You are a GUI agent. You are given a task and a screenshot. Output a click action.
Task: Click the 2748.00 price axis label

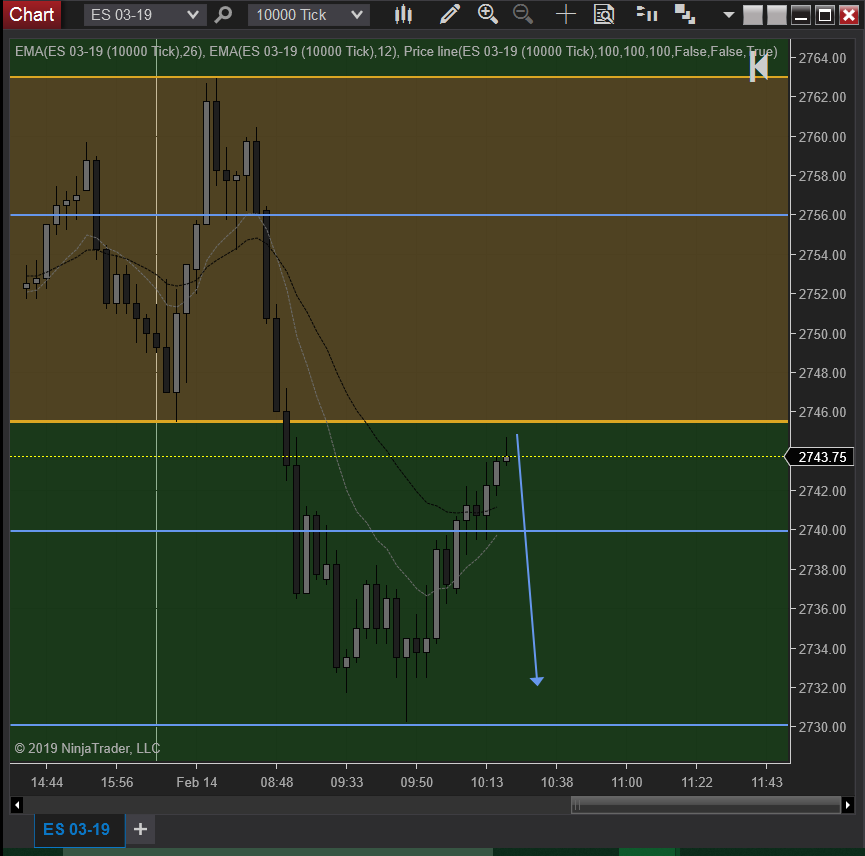(x=822, y=373)
